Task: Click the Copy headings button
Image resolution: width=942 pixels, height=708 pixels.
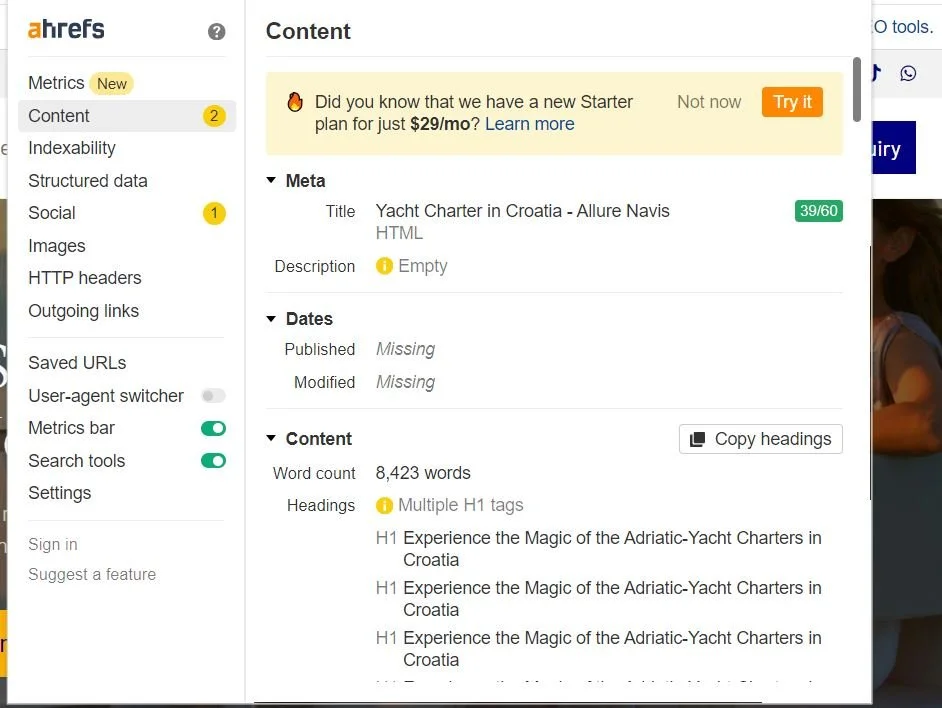Action: [761, 439]
